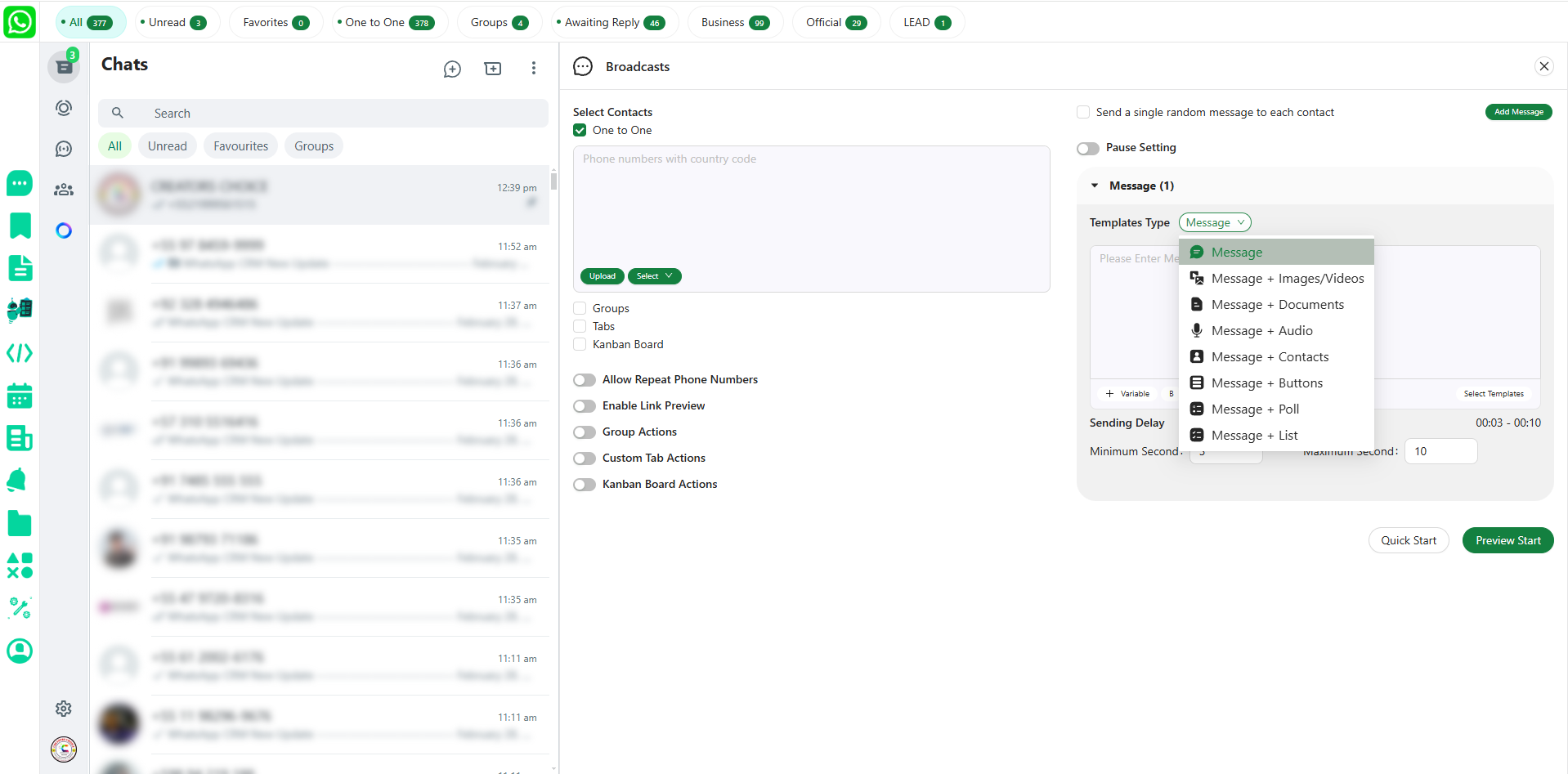The height and width of the screenshot is (774, 1568).
Task: Click the notification bell icon in green sidebar
Action: [x=18, y=481]
